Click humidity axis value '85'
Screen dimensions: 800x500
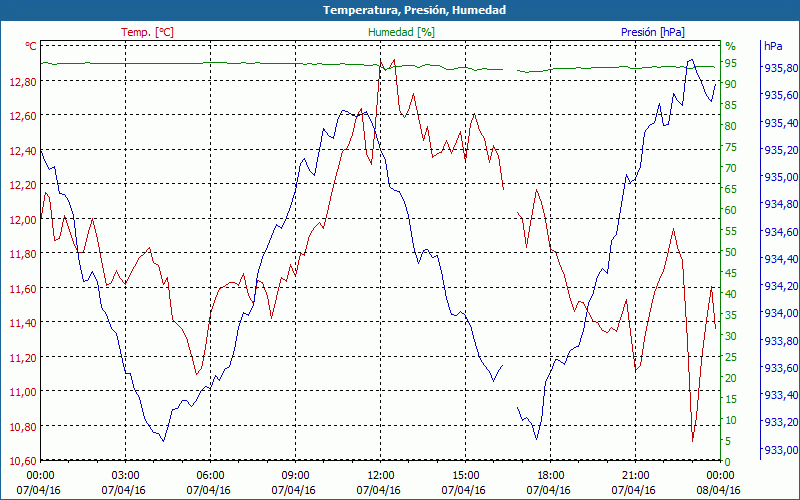[x=731, y=105]
